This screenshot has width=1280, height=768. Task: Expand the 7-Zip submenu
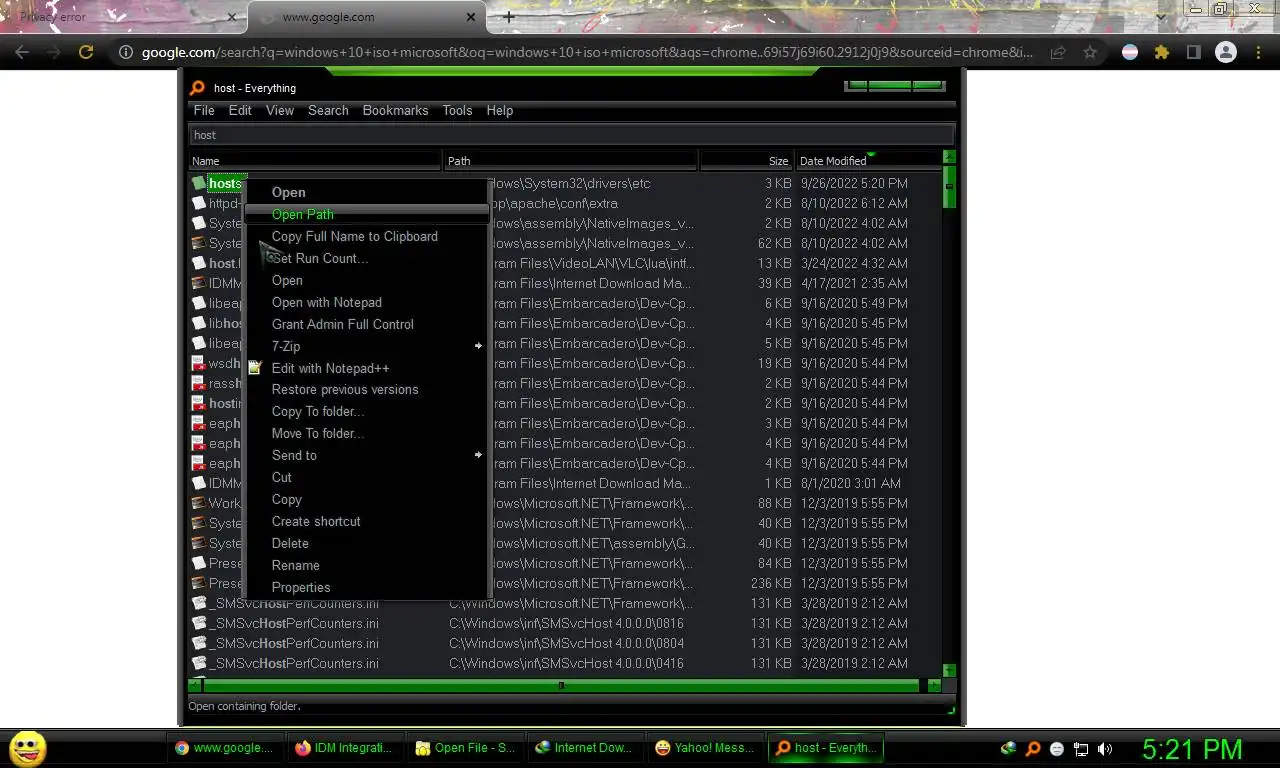pos(366,346)
